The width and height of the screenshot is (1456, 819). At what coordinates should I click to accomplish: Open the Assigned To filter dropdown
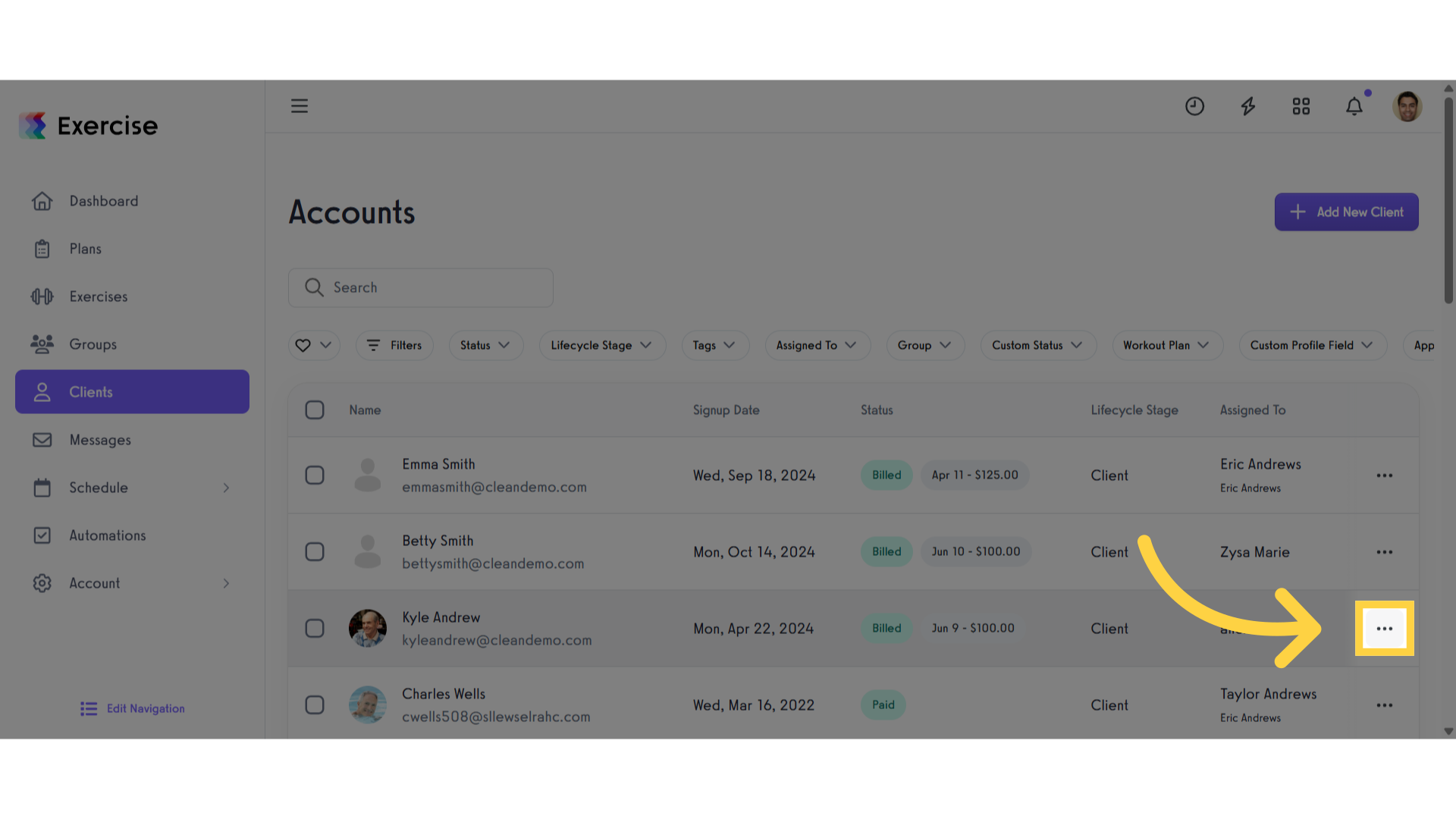pyautogui.click(x=817, y=345)
